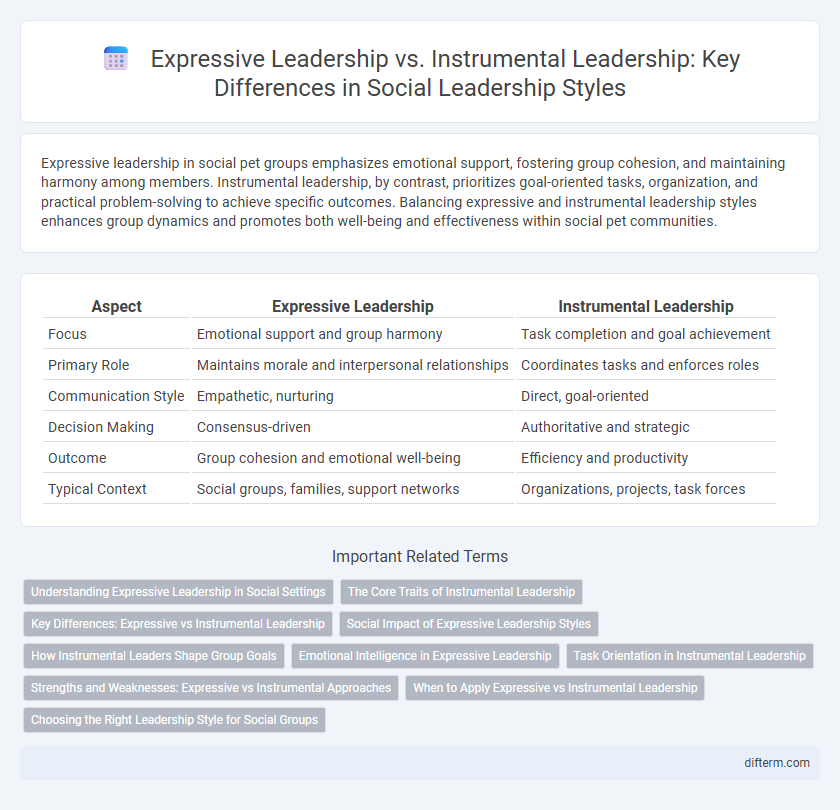Select 'Key Differences: Expressive vs Instrumental Leadership' tag
The width and height of the screenshot is (840, 810).
178,624
